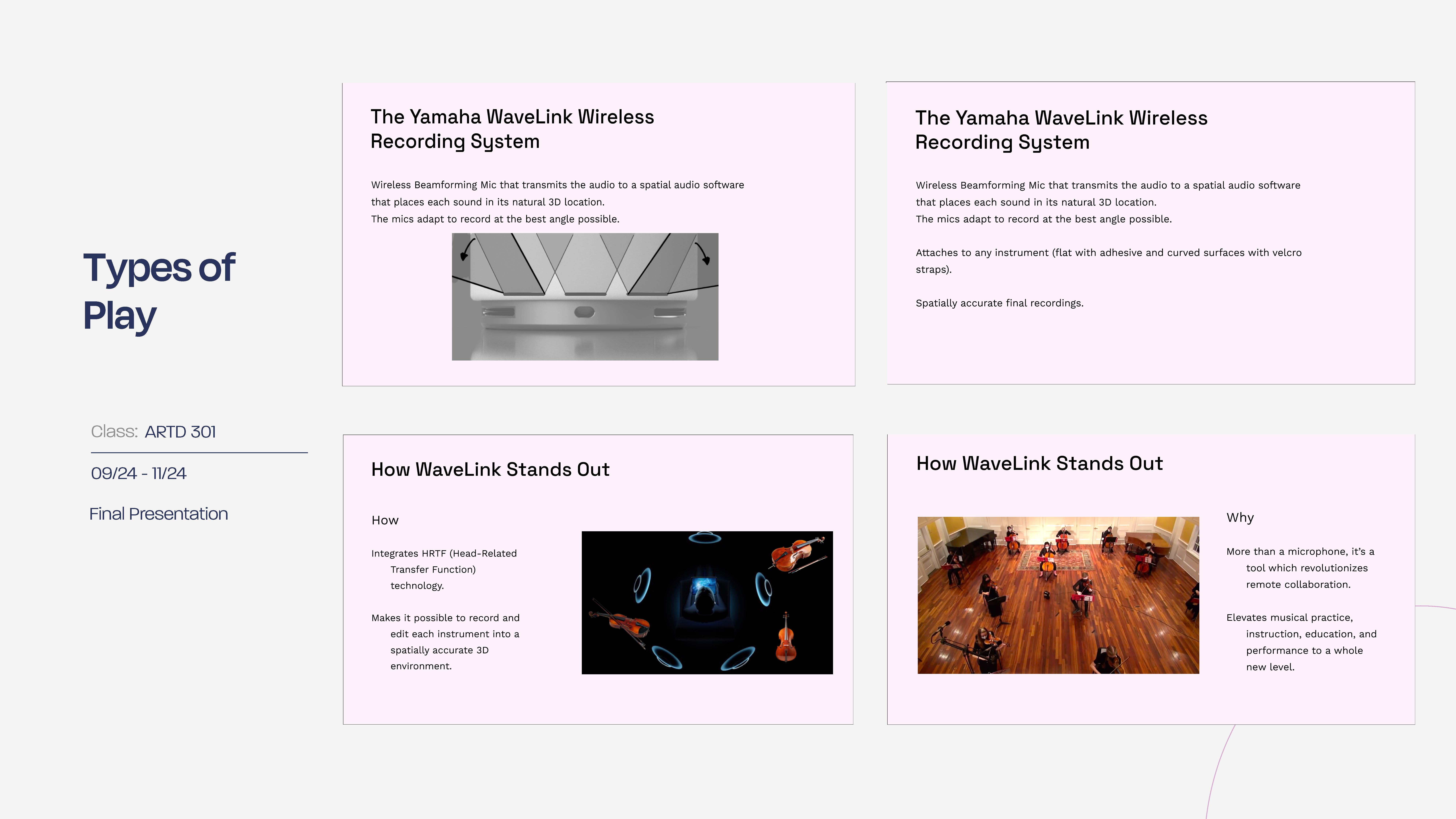Click the top-right Yamaha WaveLink slide title
This screenshot has height=819, width=1456.
pos(1061,130)
